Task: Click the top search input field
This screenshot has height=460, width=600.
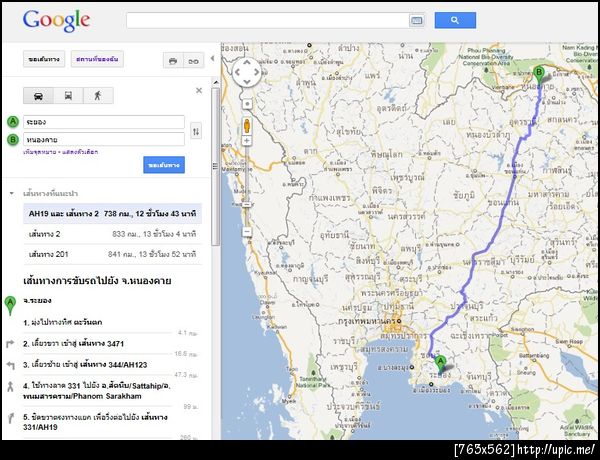Action: click(x=268, y=20)
